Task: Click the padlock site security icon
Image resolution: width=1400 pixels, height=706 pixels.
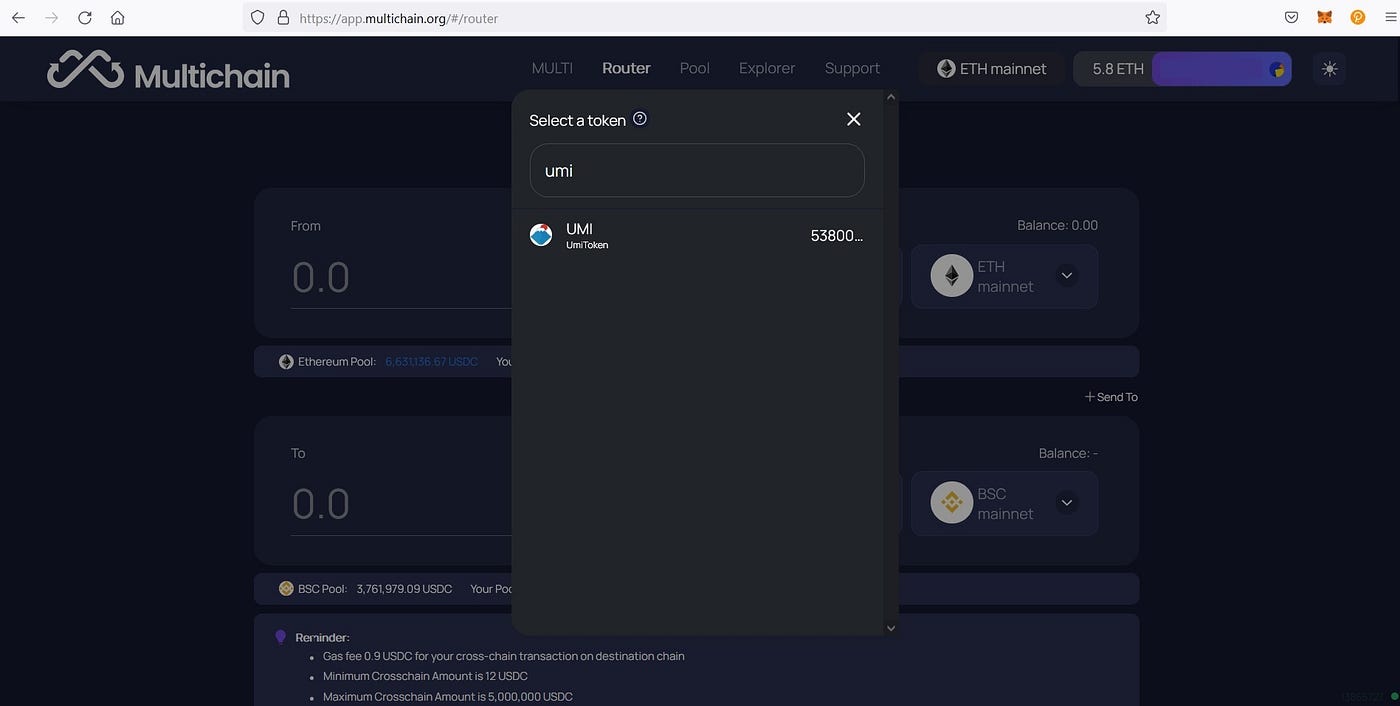Action: pos(283,18)
